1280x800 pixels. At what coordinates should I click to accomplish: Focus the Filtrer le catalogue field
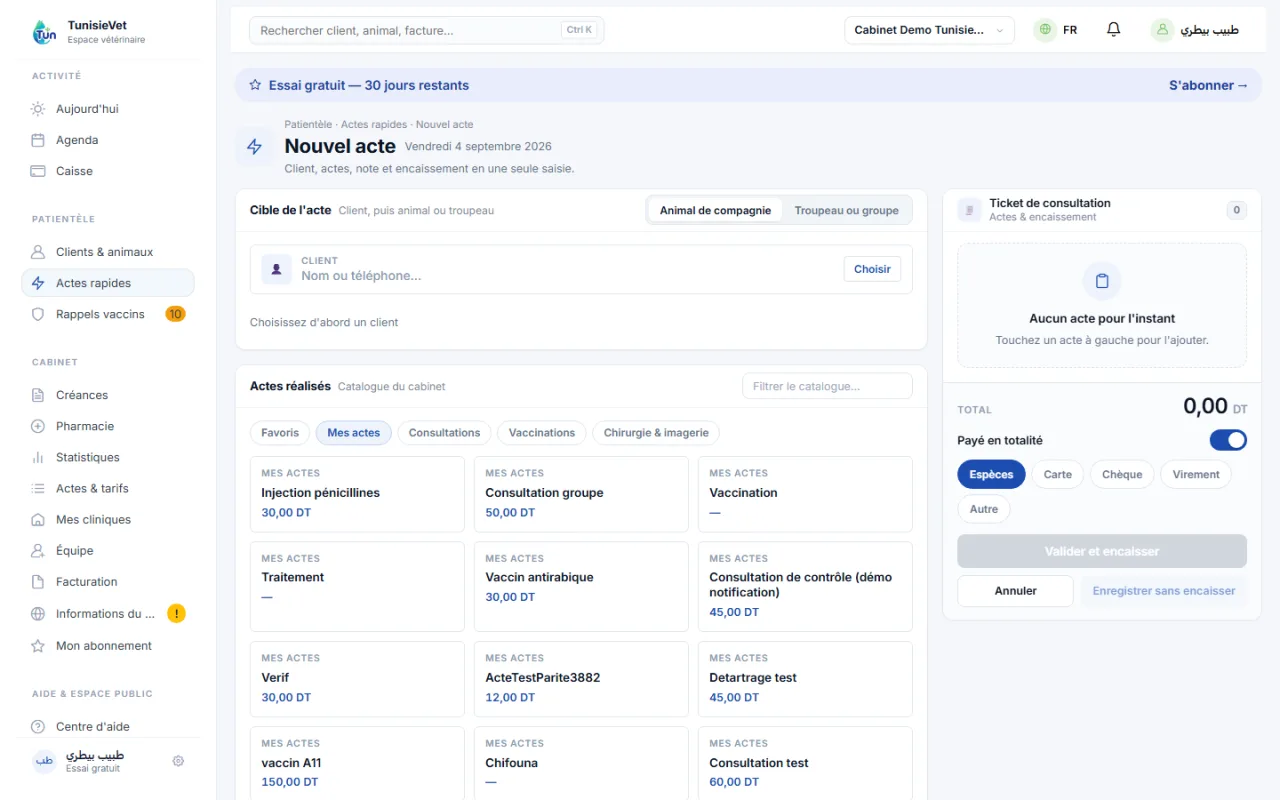click(x=827, y=386)
